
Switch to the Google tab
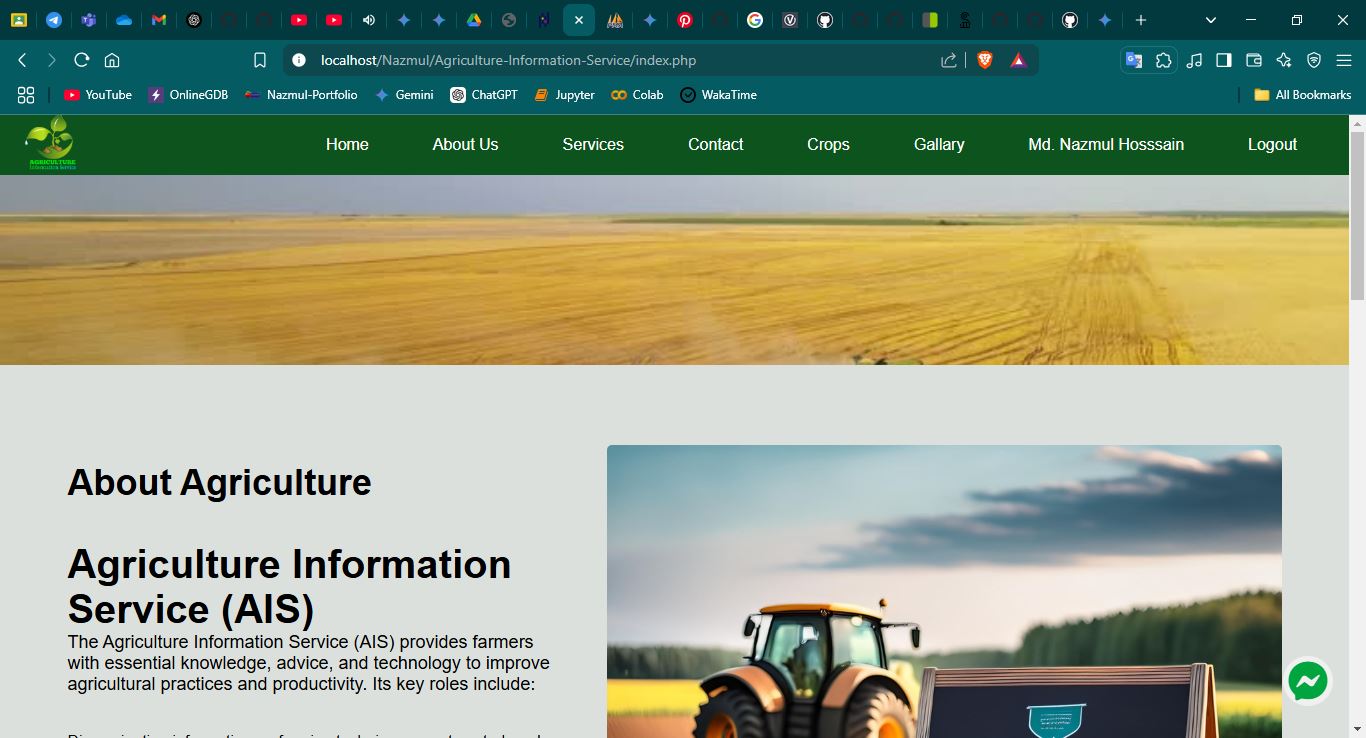755,20
